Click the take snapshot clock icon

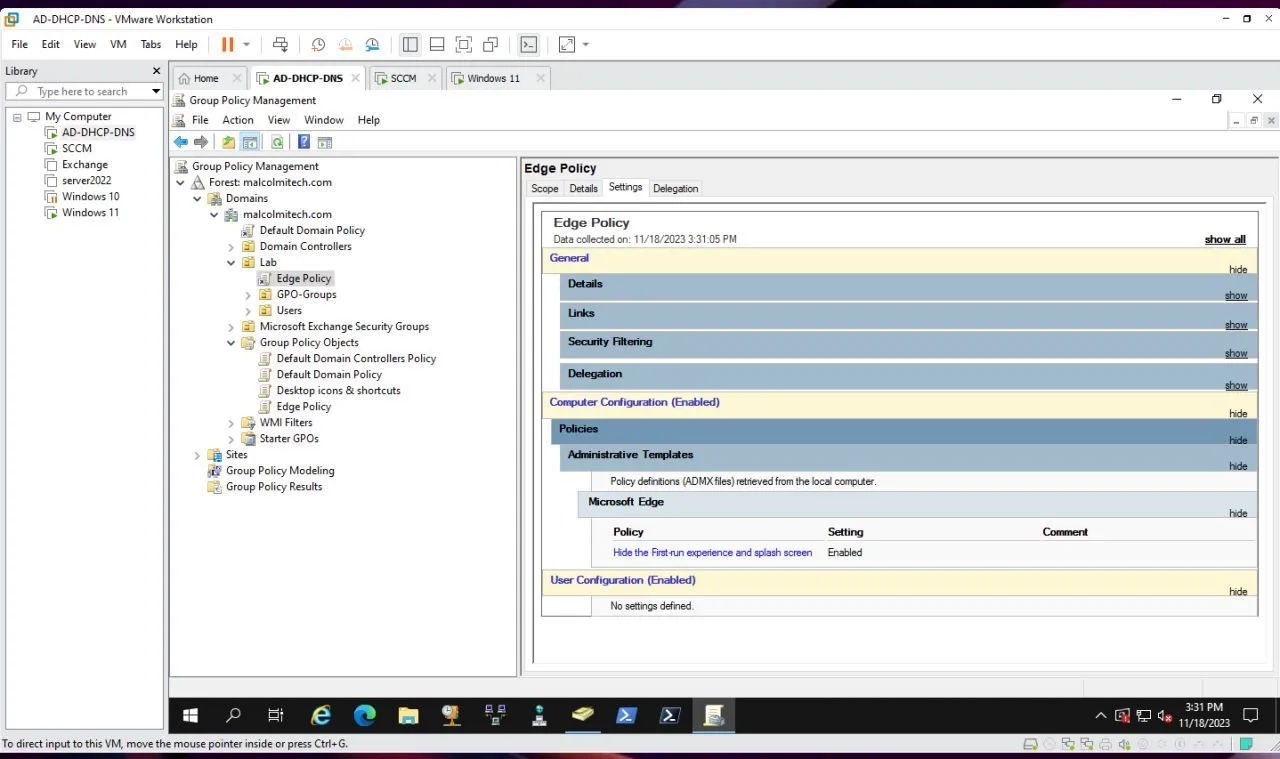coord(318,45)
